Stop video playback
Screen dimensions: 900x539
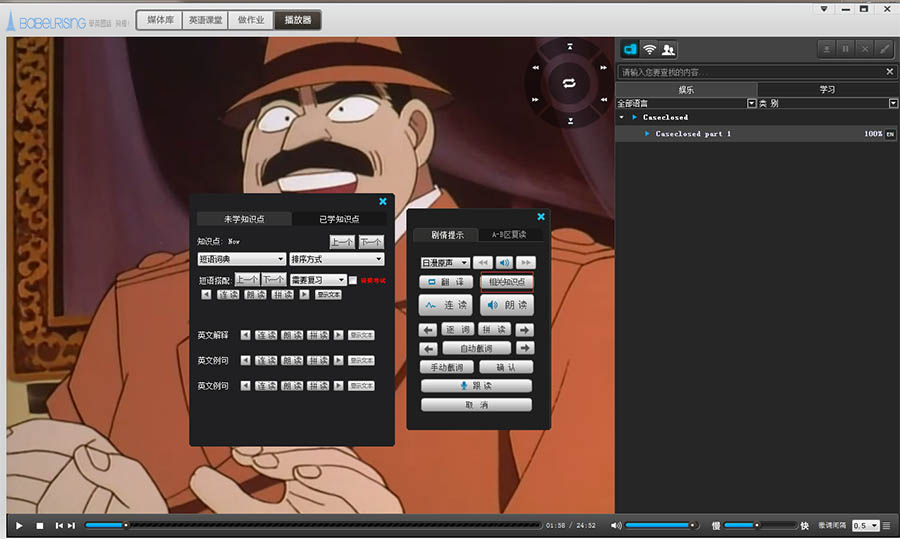tap(40, 525)
